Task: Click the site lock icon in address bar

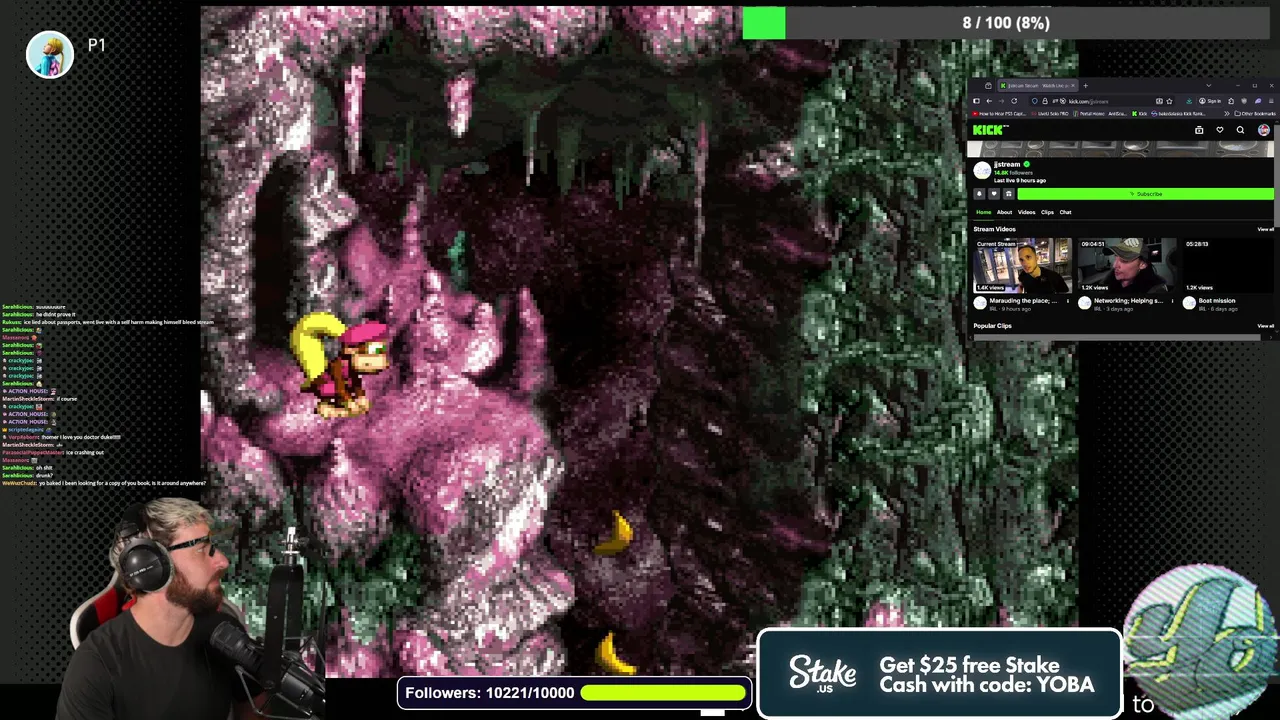Action: [1045, 101]
